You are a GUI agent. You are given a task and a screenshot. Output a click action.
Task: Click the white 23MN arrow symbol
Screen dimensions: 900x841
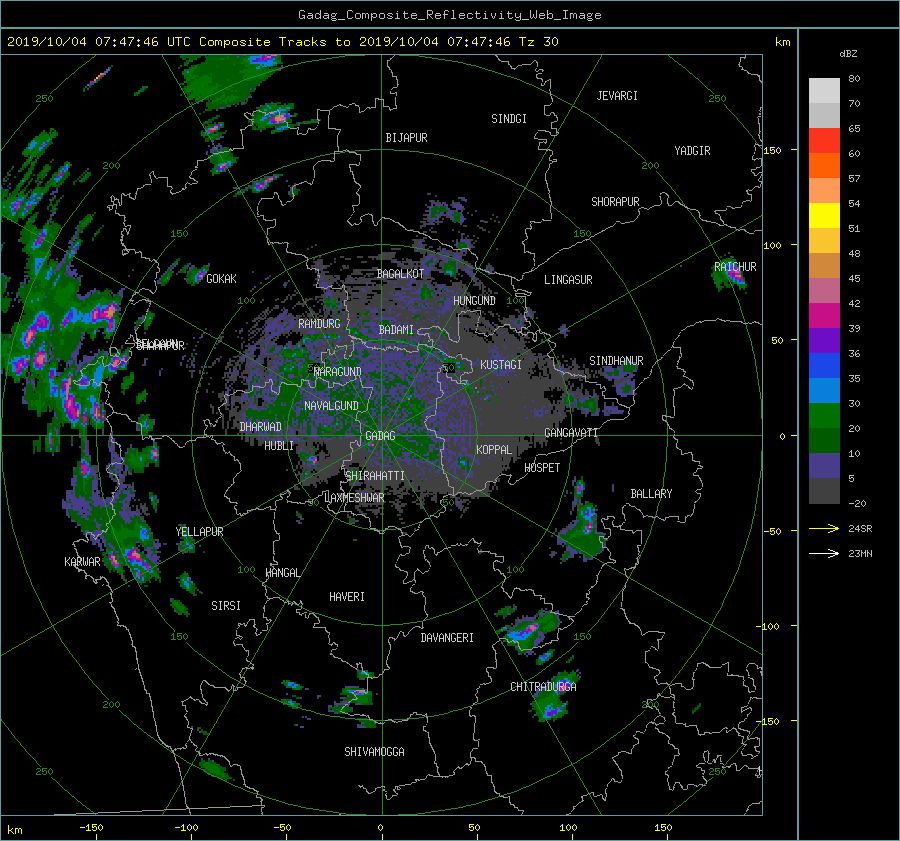[824, 553]
